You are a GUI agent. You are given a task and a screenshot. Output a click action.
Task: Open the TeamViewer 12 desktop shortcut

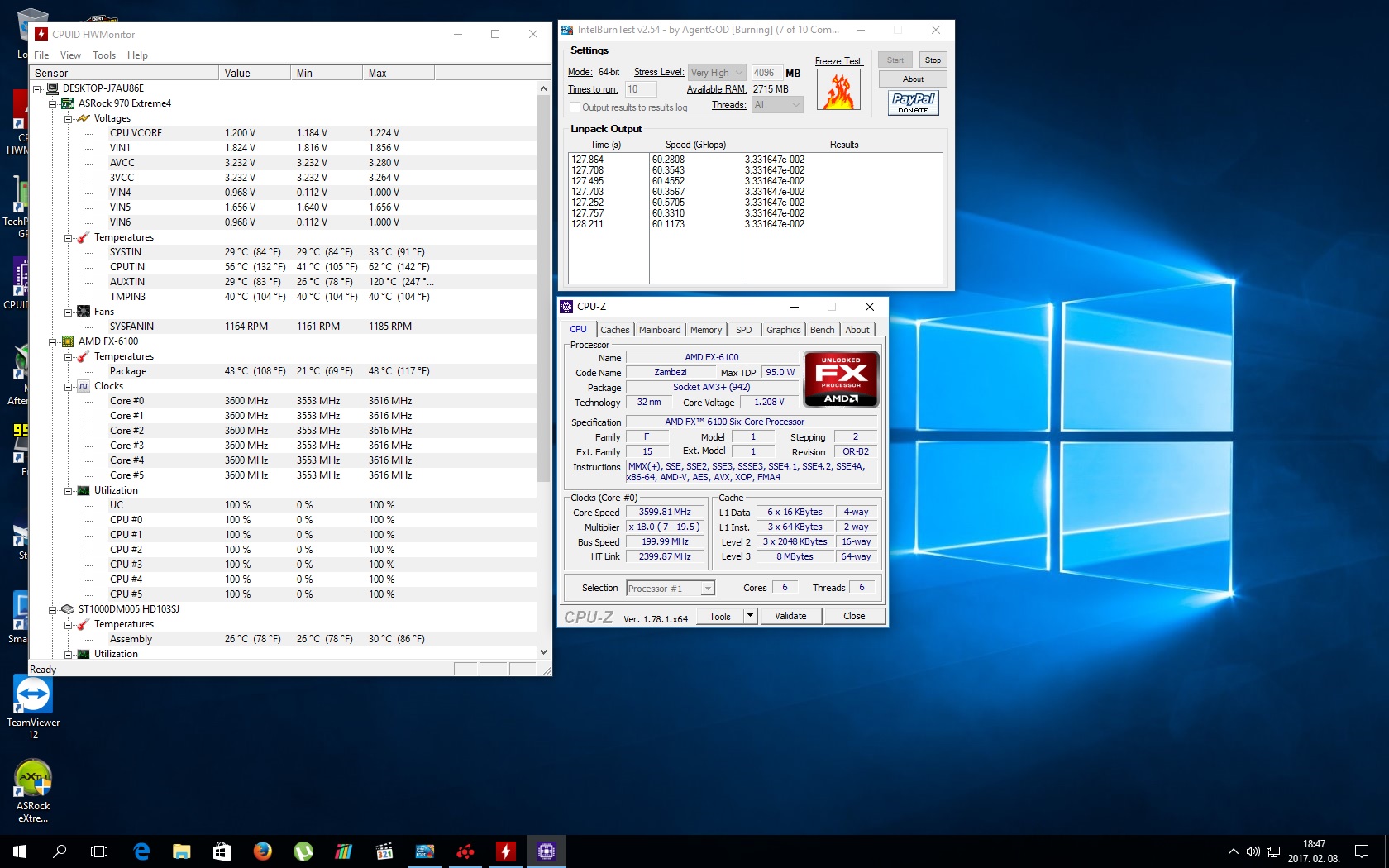pos(33,708)
